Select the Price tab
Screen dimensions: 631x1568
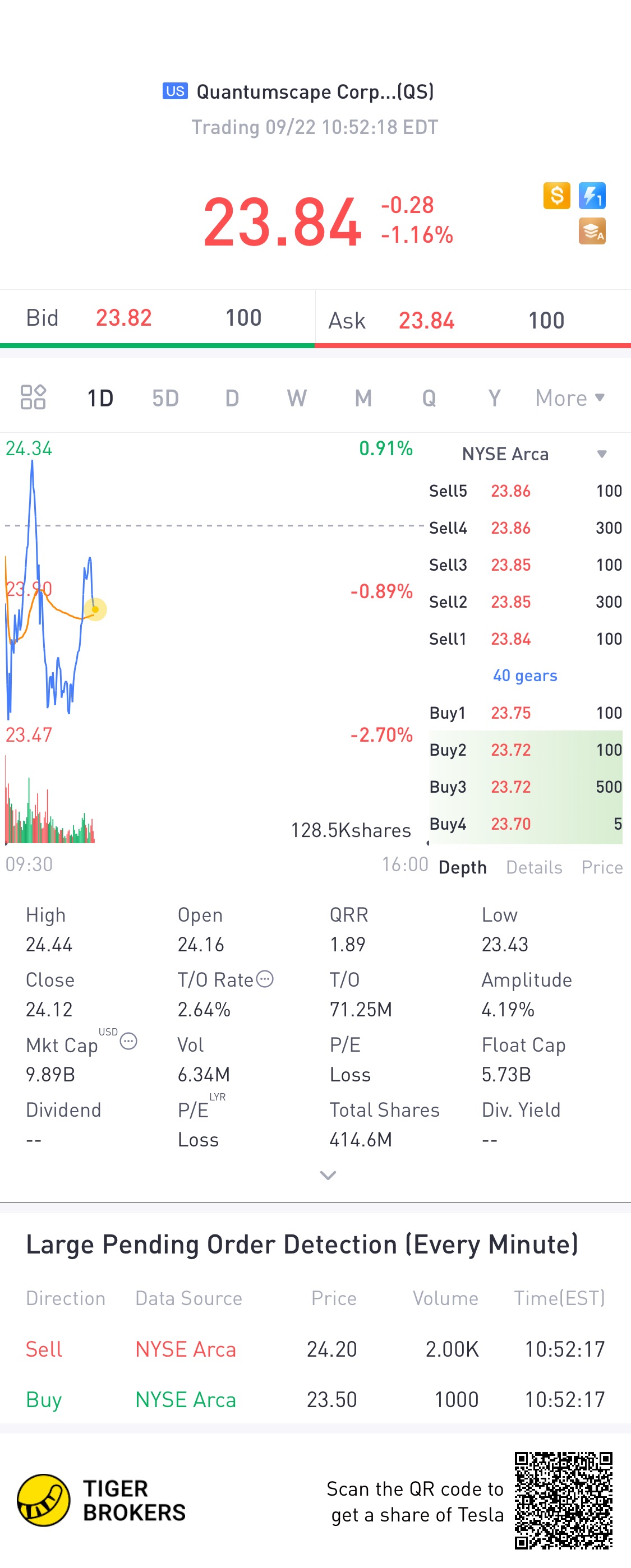[601, 867]
